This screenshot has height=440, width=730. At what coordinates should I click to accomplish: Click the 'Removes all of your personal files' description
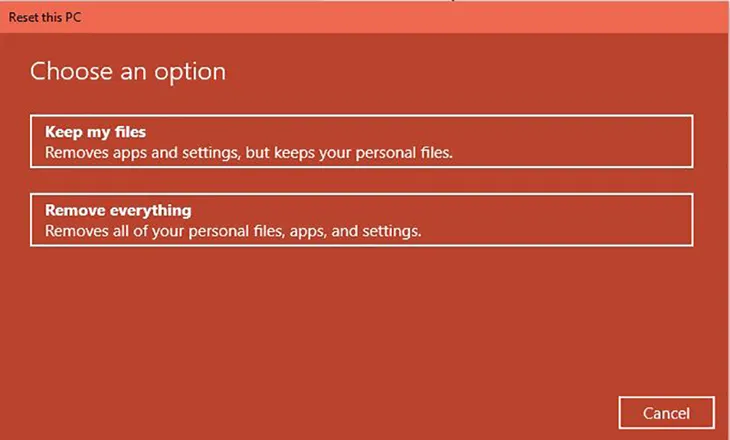coord(160,232)
